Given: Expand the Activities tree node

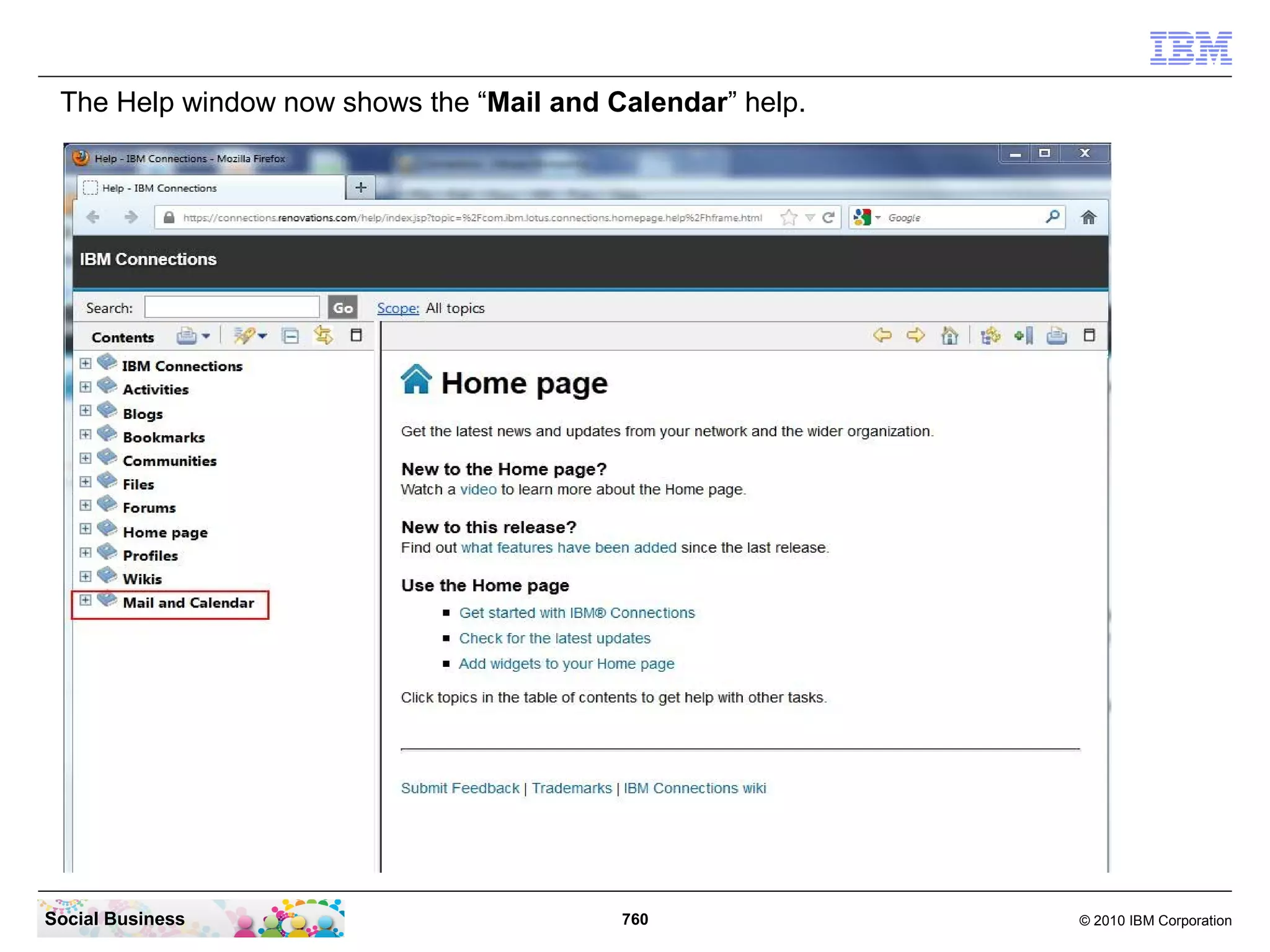Looking at the screenshot, I should coord(86,387).
